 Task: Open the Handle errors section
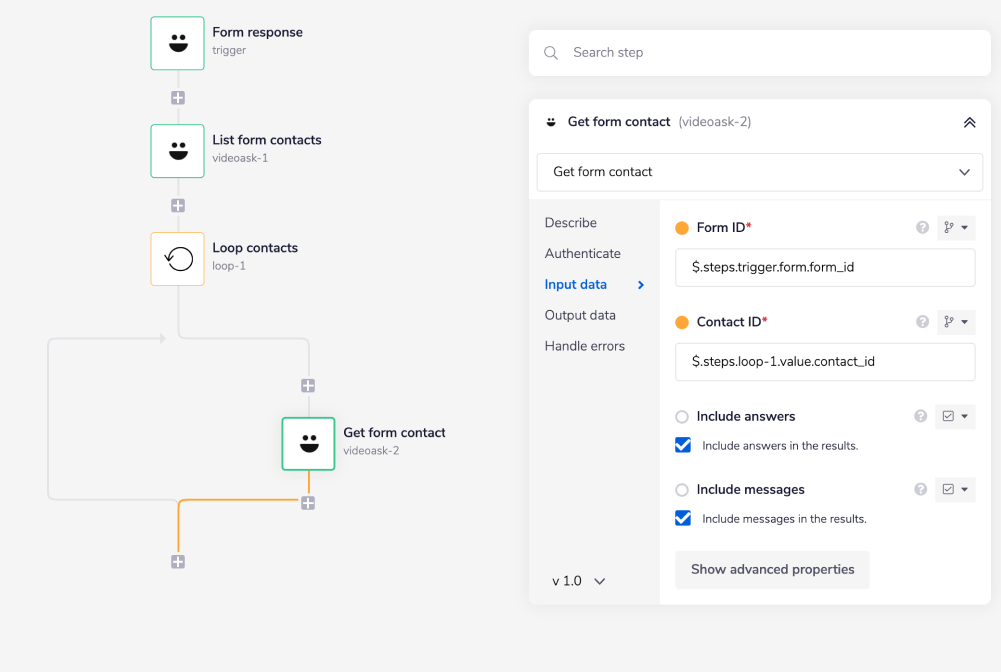(x=584, y=346)
